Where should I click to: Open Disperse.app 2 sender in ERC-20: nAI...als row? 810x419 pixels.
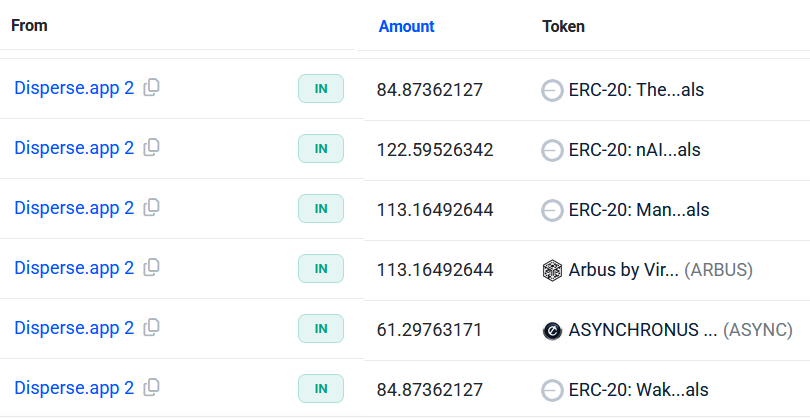[74, 148]
